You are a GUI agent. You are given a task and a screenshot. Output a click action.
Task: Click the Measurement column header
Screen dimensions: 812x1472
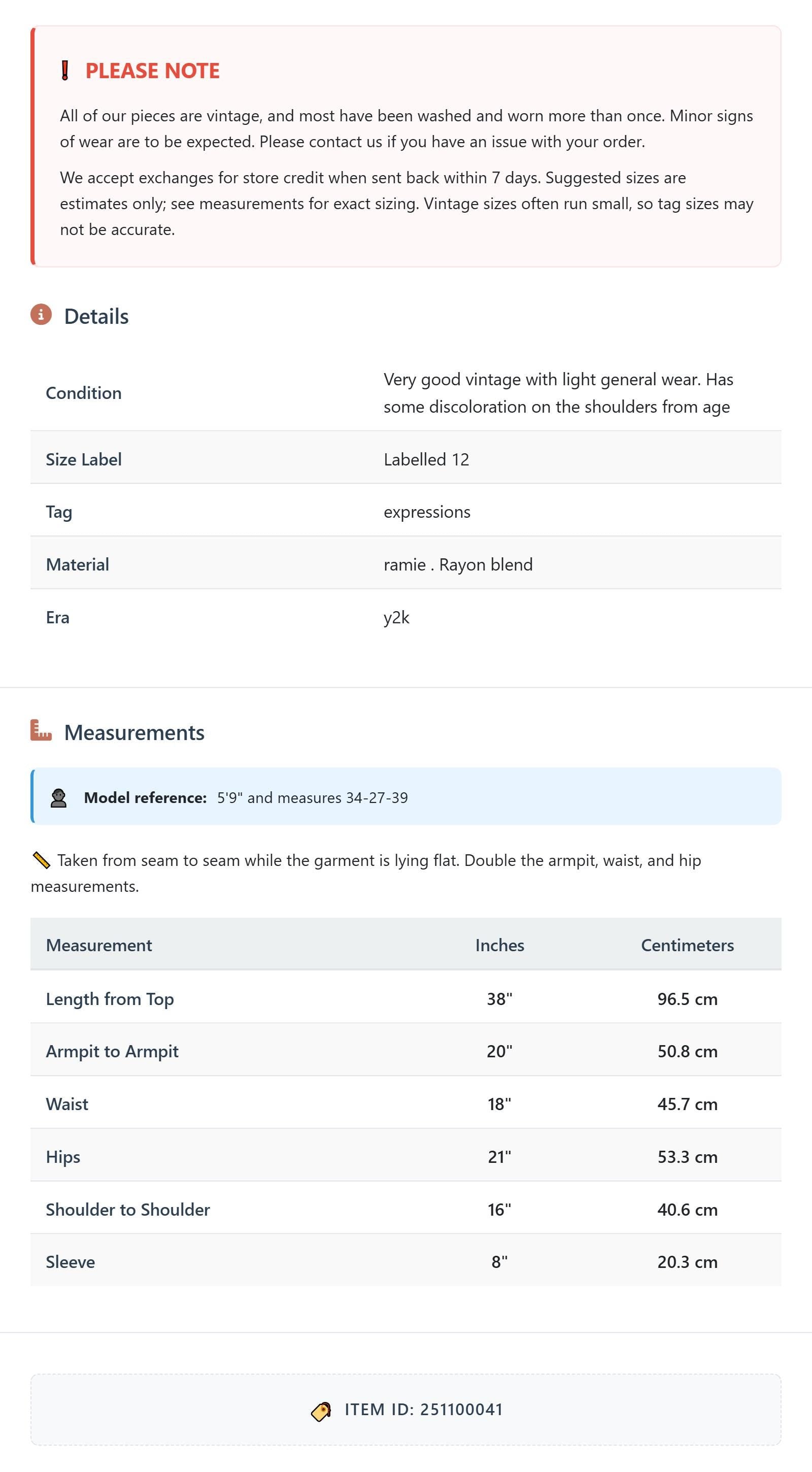pyautogui.click(x=99, y=945)
